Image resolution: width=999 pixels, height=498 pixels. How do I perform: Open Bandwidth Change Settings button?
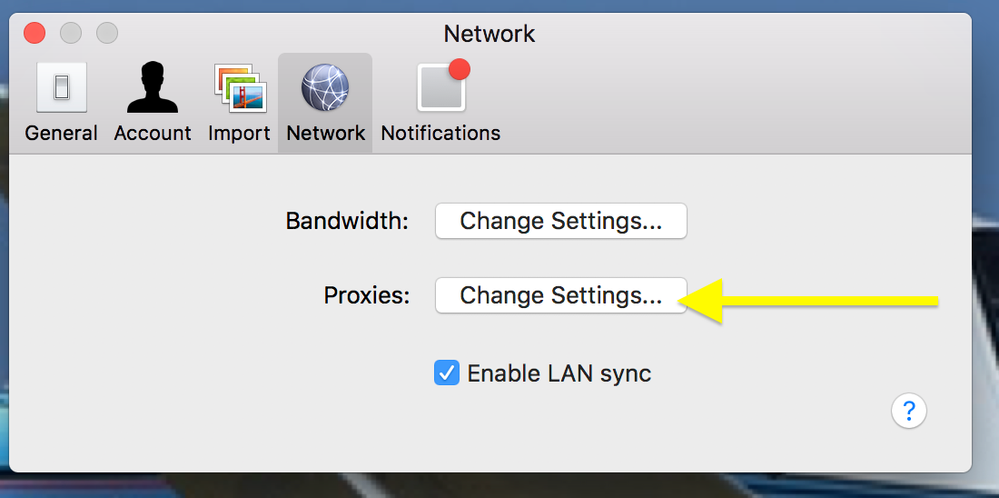[560, 221]
